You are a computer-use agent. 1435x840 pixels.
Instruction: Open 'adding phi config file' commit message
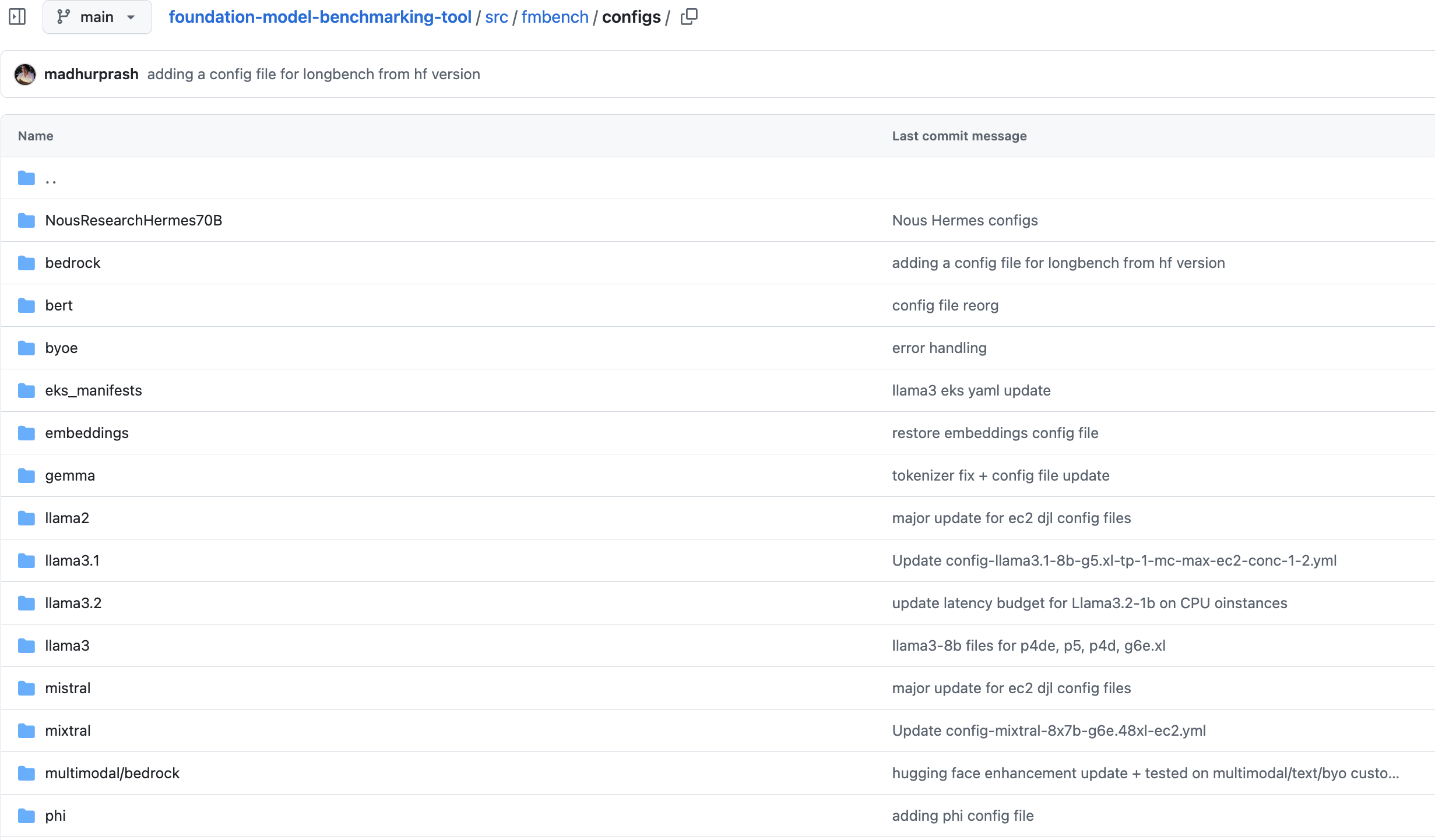[963, 816]
